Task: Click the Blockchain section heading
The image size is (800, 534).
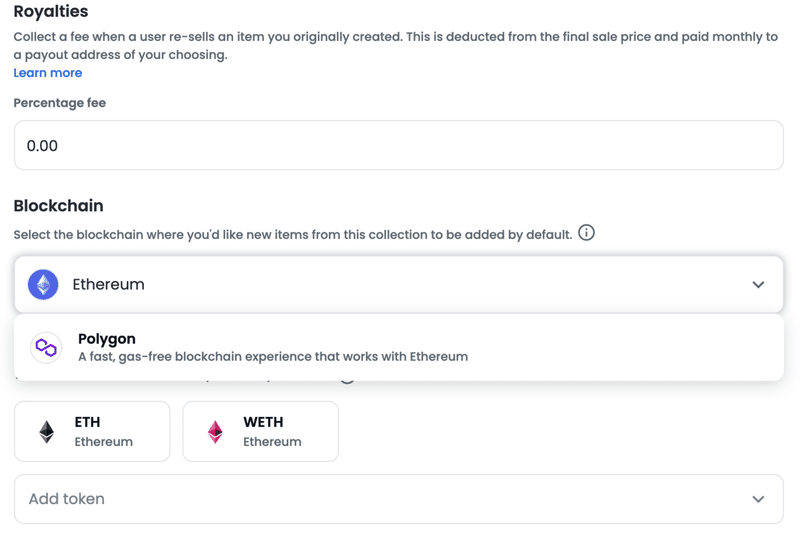Action: (x=58, y=206)
